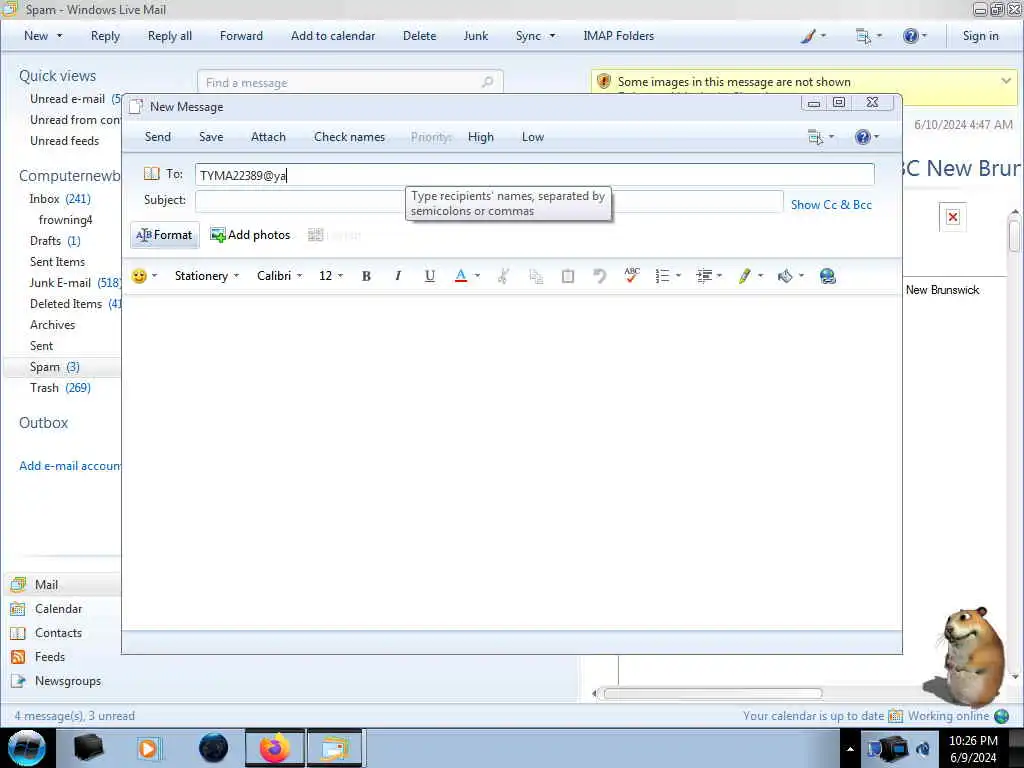1024x768 pixels.
Task: Click Attach in New Message toolbar
Action: [x=268, y=137]
